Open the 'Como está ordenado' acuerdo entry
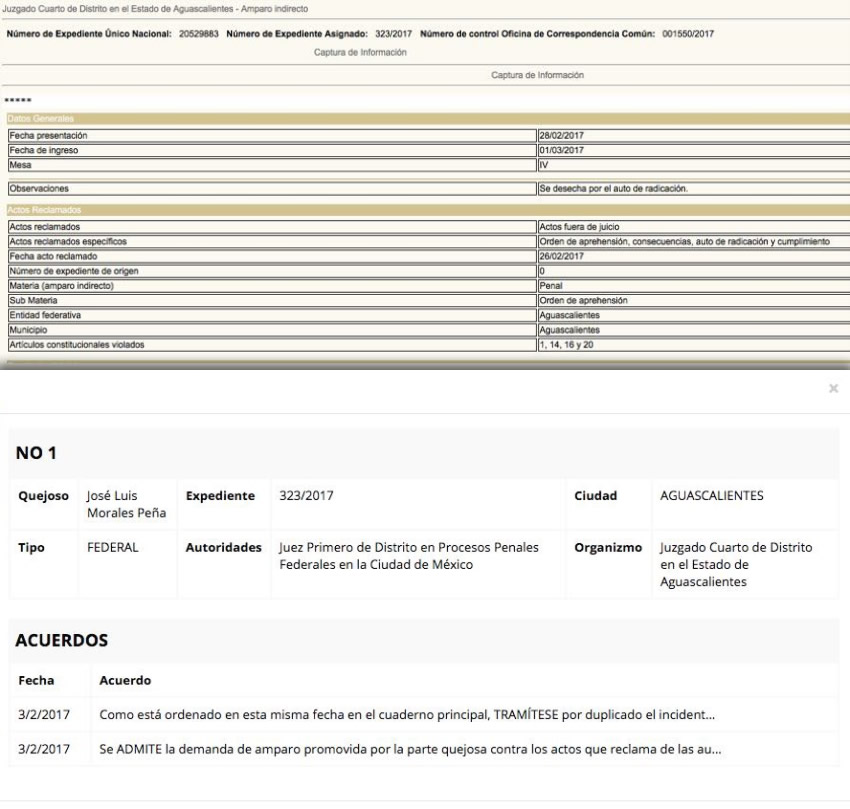850x809 pixels. point(407,715)
